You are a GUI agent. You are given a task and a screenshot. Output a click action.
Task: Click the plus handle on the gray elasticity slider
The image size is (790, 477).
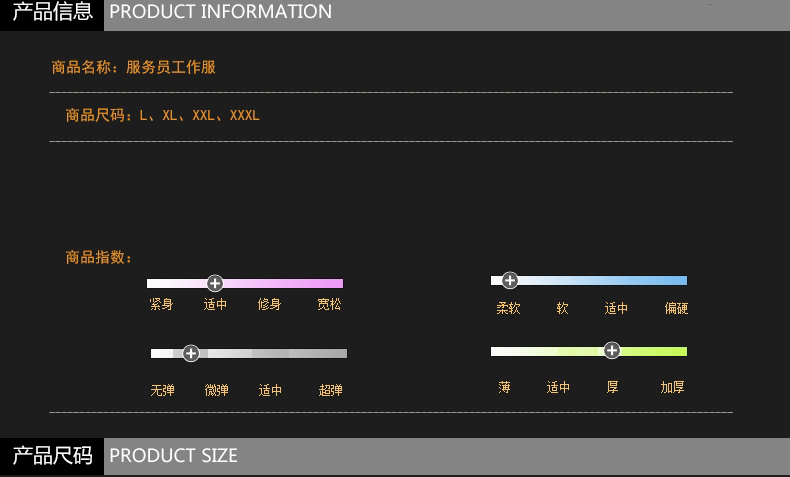pos(191,353)
